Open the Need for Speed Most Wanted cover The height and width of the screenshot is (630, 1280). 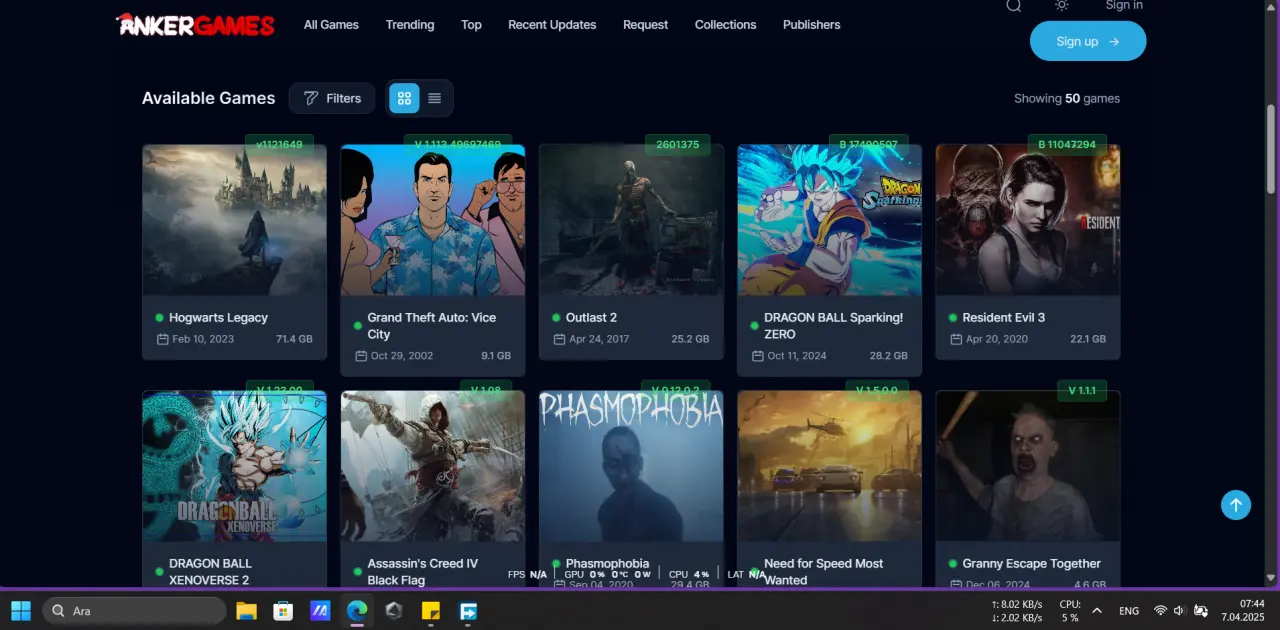829,466
